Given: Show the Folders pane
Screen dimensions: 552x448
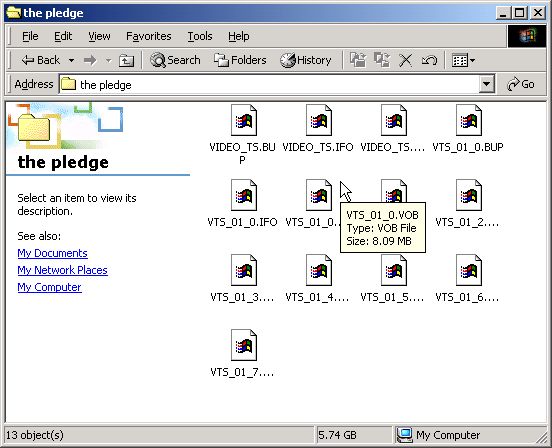Looking at the screenshot, I should [x=240, y=60].
